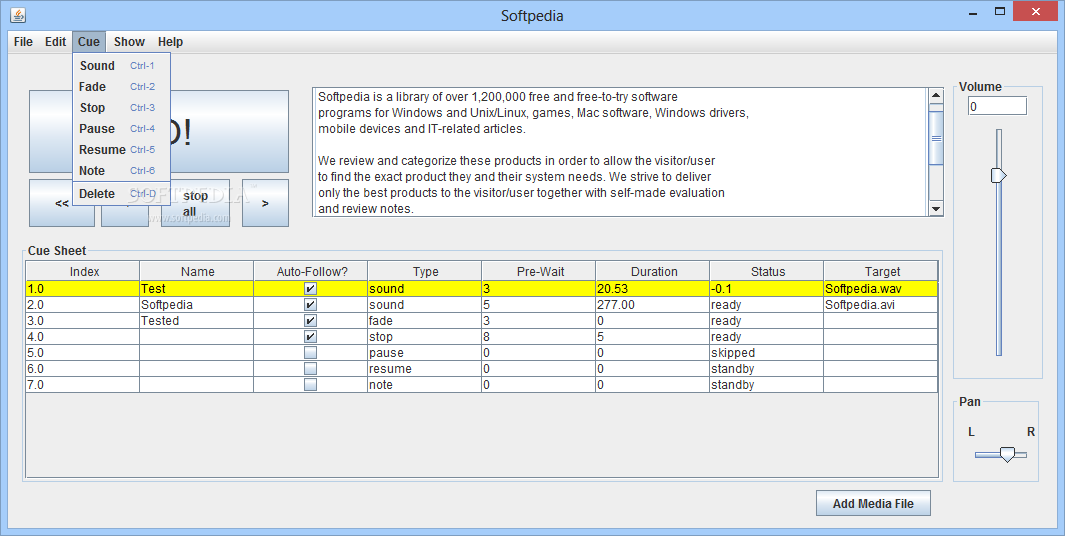Close the Softpedia window

pos(1036,12)
